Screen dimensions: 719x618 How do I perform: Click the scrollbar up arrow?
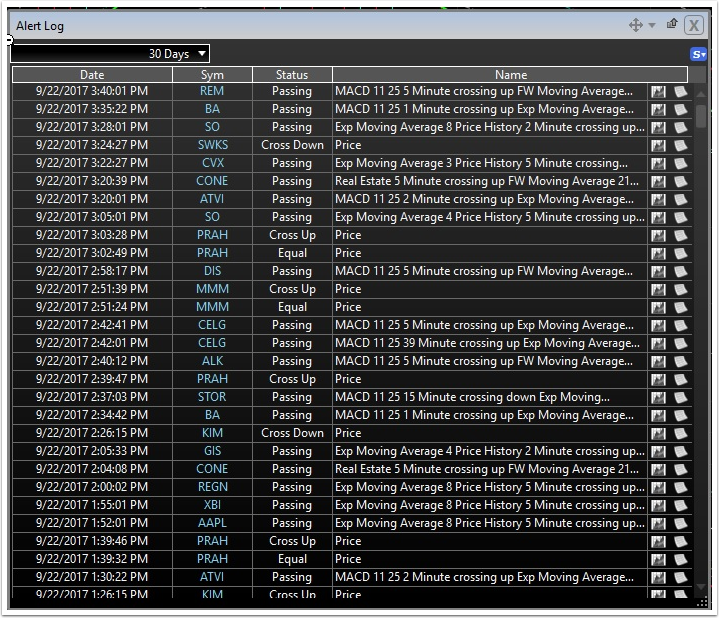(701, 94)
